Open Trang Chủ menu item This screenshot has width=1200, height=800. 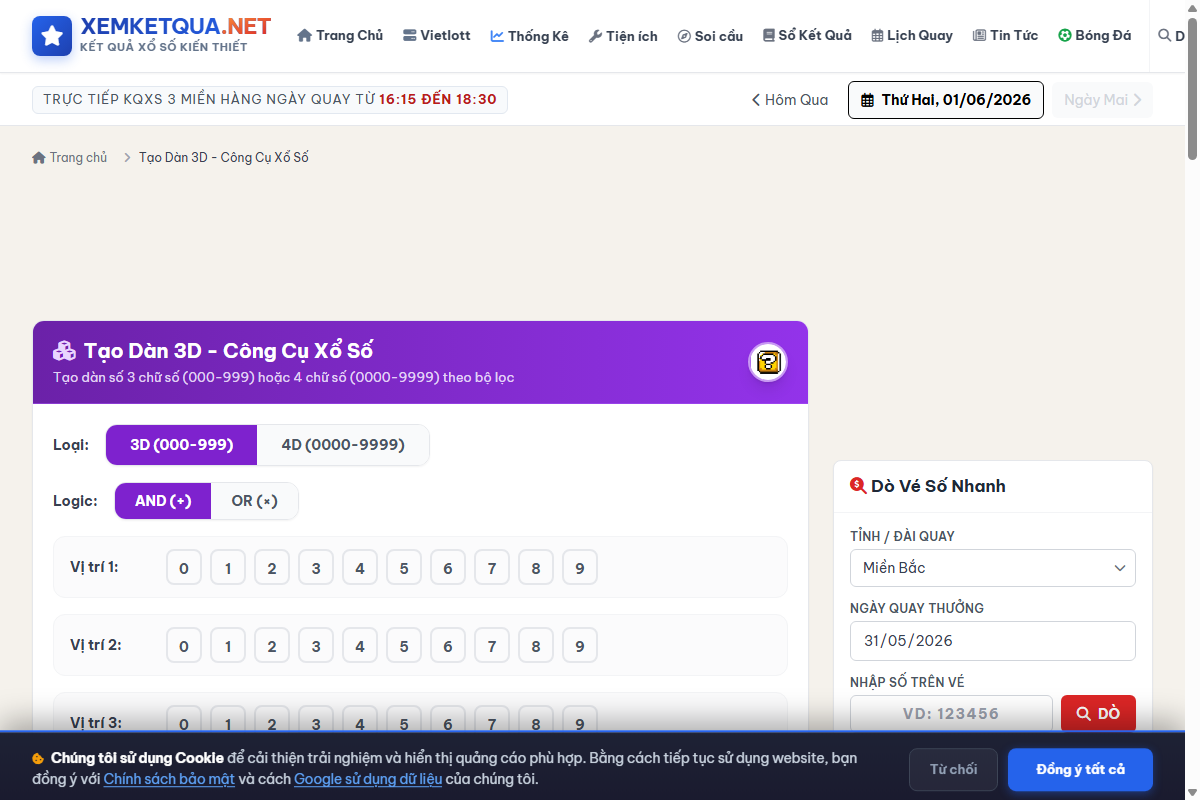(340, 36)
